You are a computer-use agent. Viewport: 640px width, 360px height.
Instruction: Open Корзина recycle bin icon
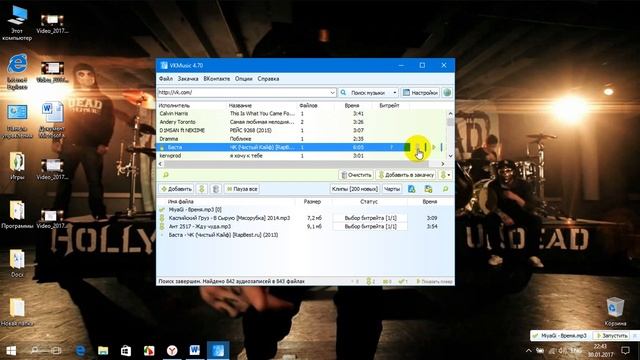tap(615, 311)
